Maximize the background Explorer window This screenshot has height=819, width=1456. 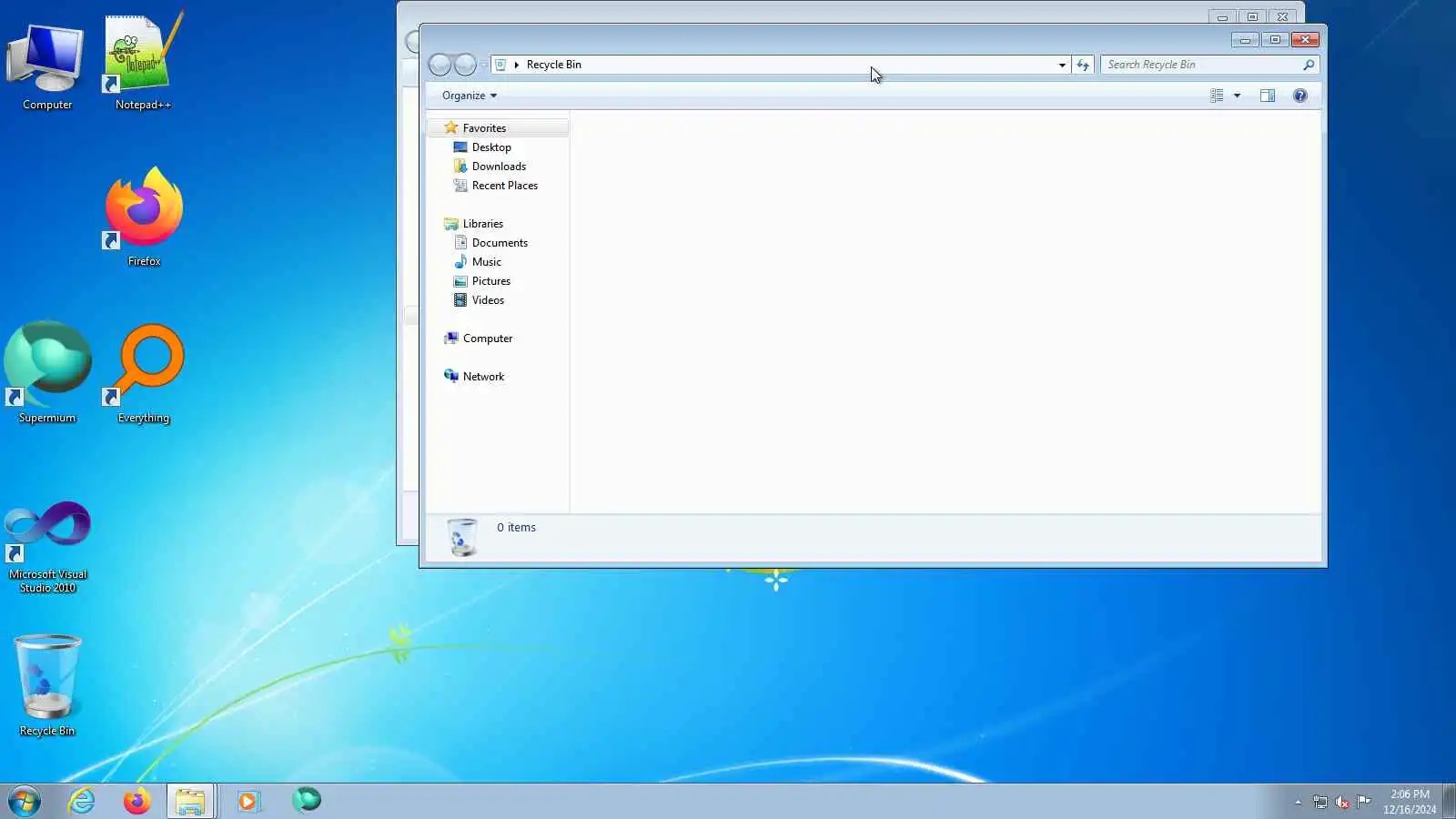coord(1252,16)
